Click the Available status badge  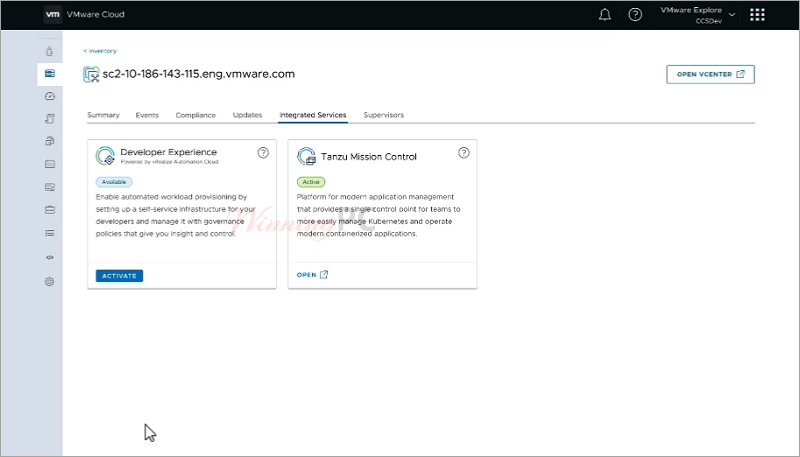(x=114, y=182)
